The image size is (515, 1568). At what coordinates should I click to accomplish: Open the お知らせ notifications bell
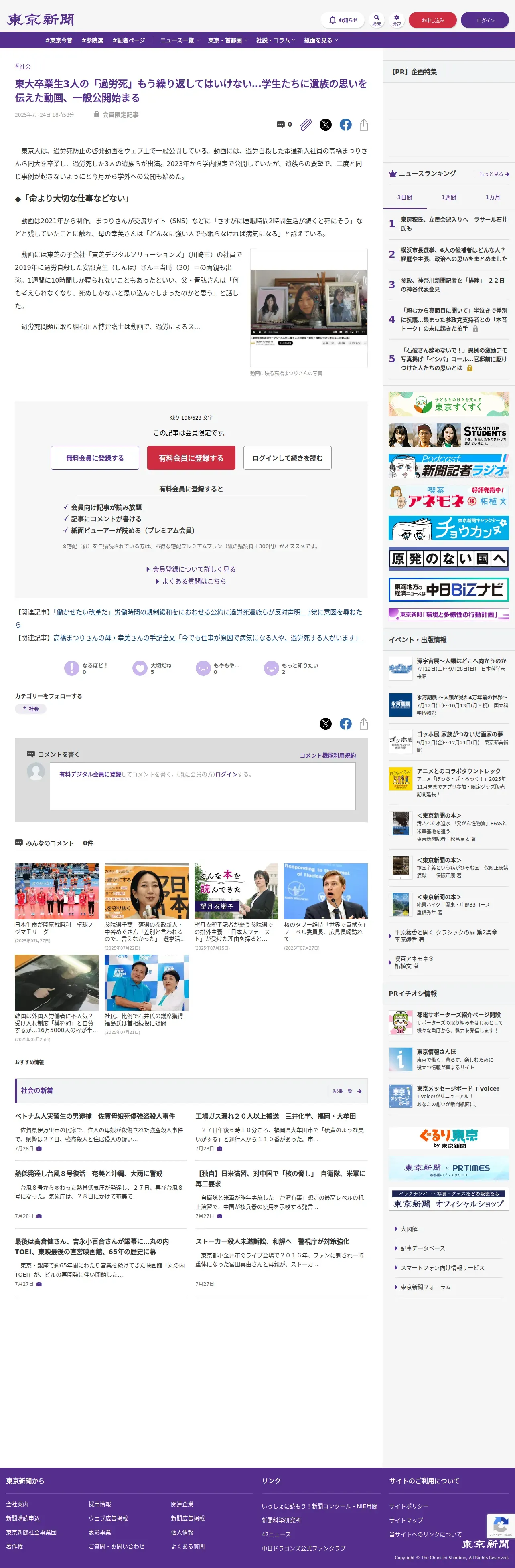(x=343, y=20)
